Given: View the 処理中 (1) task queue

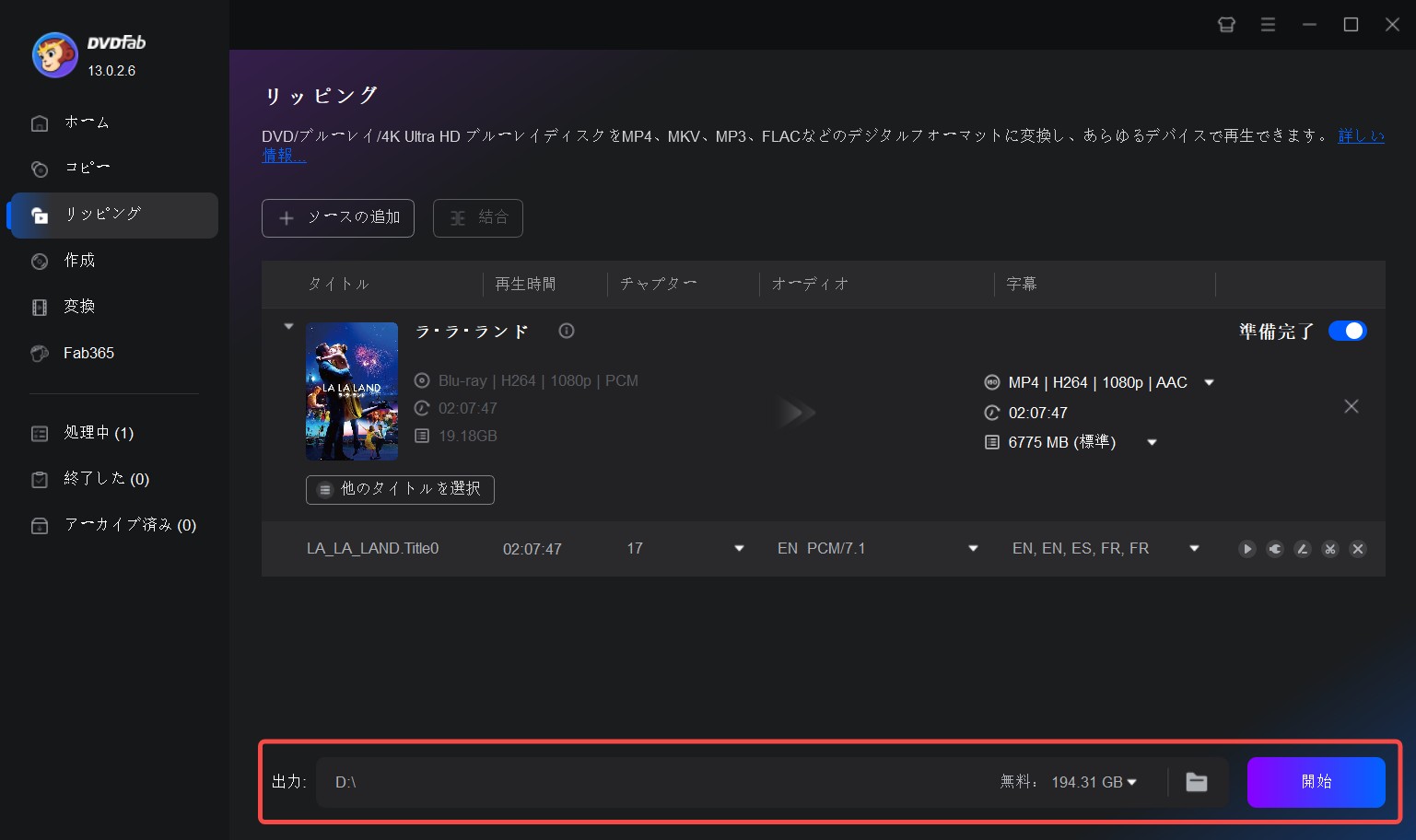Looking at the screenshot, I should (x=114, y=433).
